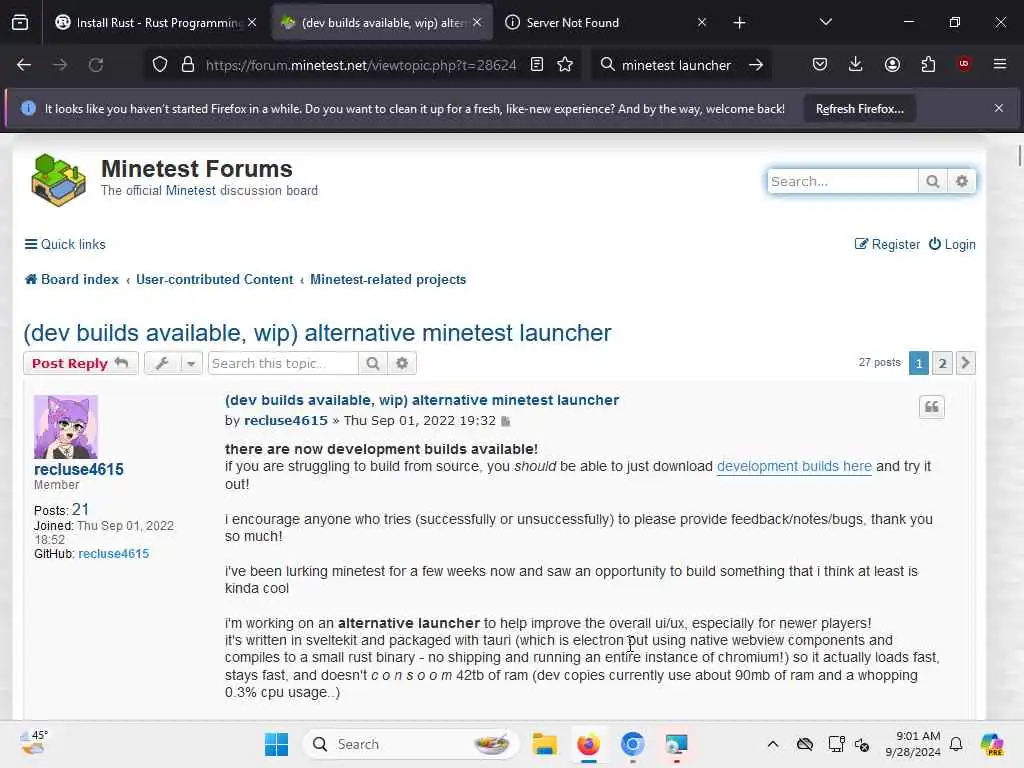
Task: Select page 1 pagination button
Action: point(918,363)
